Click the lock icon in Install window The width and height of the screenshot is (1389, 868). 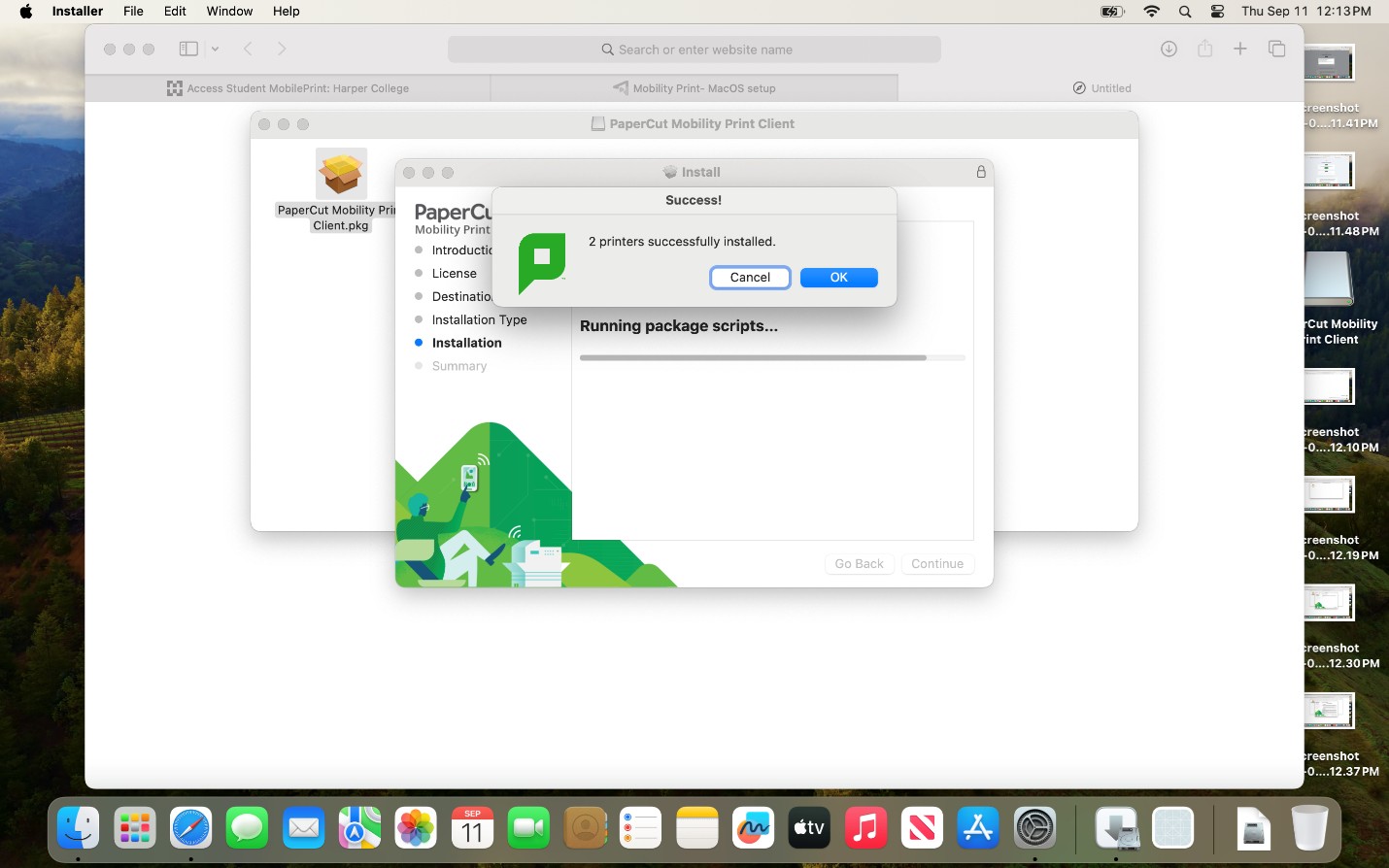click(x=981, y=172)
